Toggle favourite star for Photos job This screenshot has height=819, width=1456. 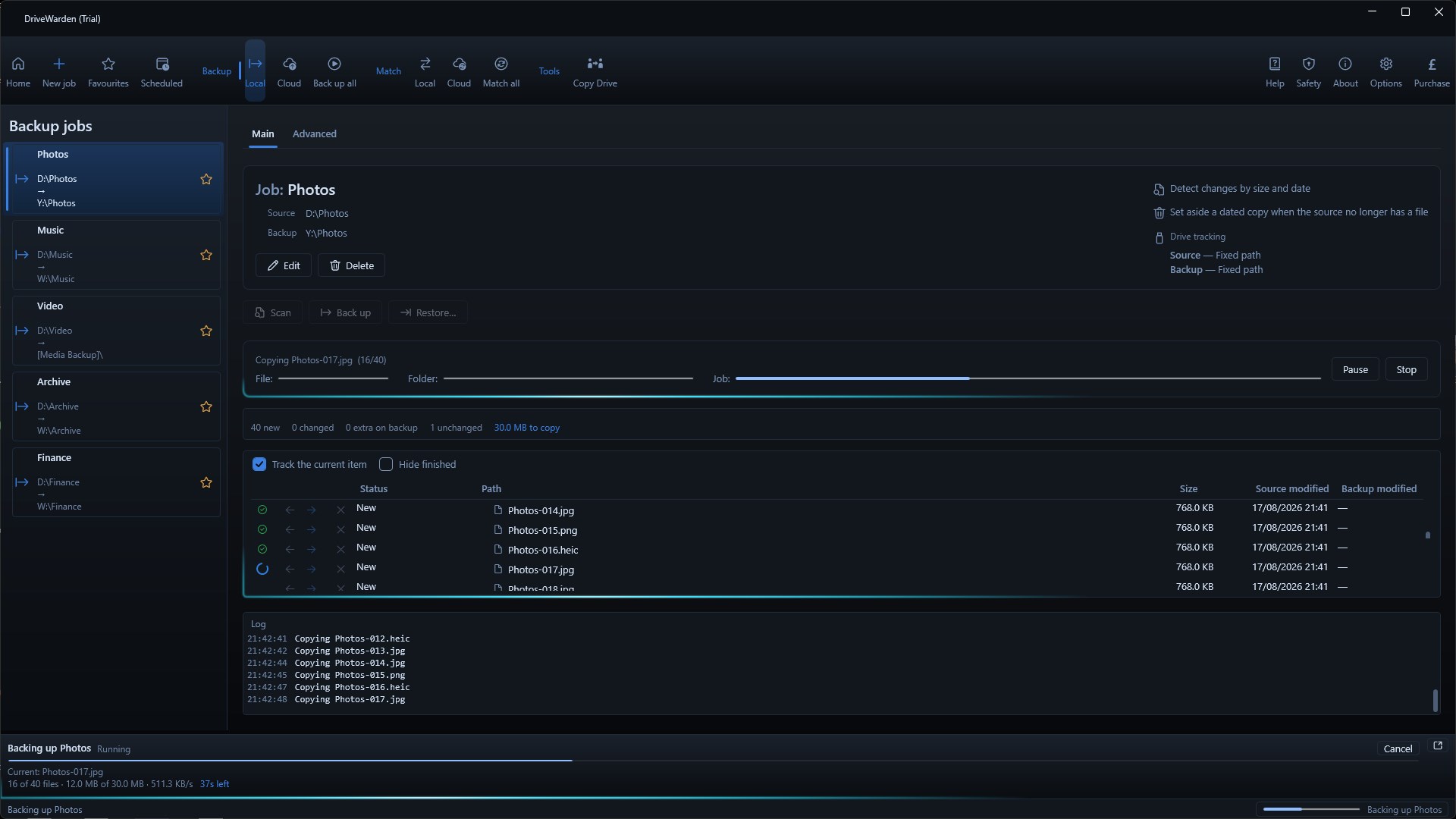(x=206, y=179)
